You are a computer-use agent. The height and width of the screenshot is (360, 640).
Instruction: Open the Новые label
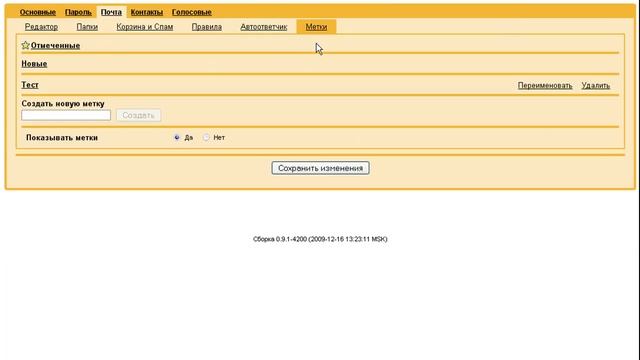point(34,64)
